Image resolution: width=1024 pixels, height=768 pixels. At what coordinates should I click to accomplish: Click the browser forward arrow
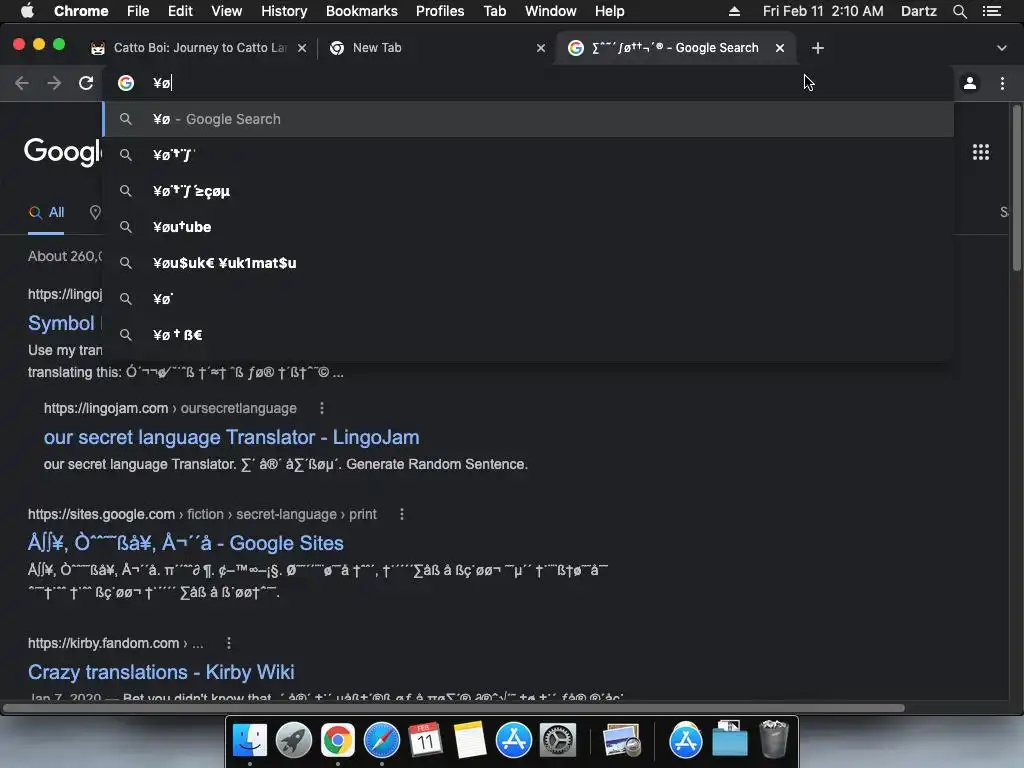point(54,83)
